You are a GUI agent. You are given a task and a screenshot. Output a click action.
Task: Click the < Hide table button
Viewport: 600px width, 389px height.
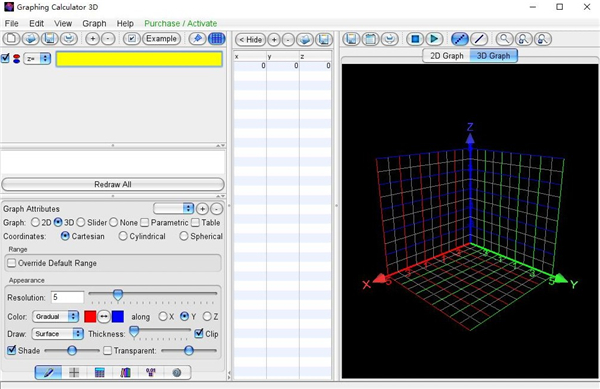pyautogui.click(x=251, y=39)
